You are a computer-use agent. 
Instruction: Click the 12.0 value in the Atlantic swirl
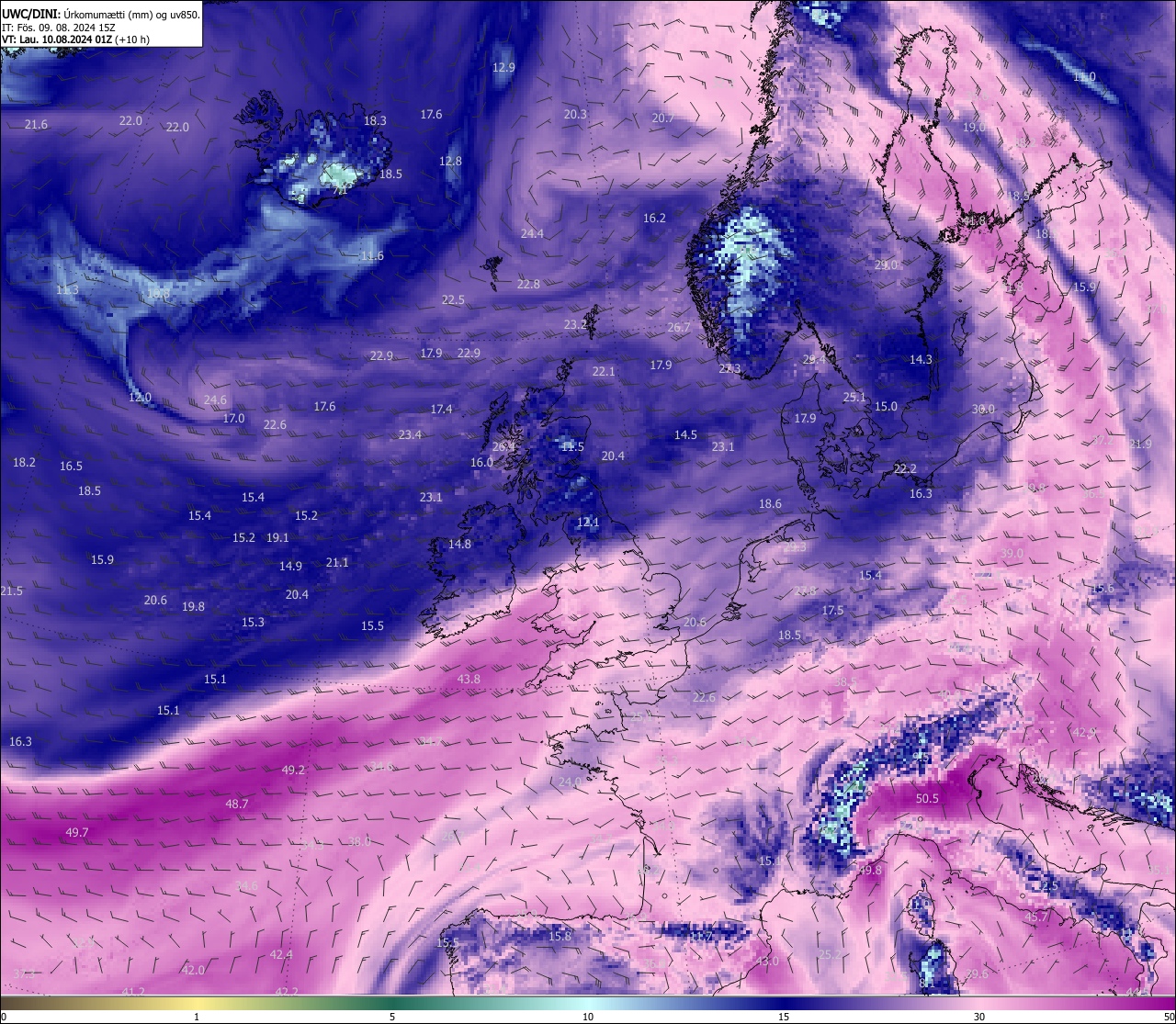(140, 397)
